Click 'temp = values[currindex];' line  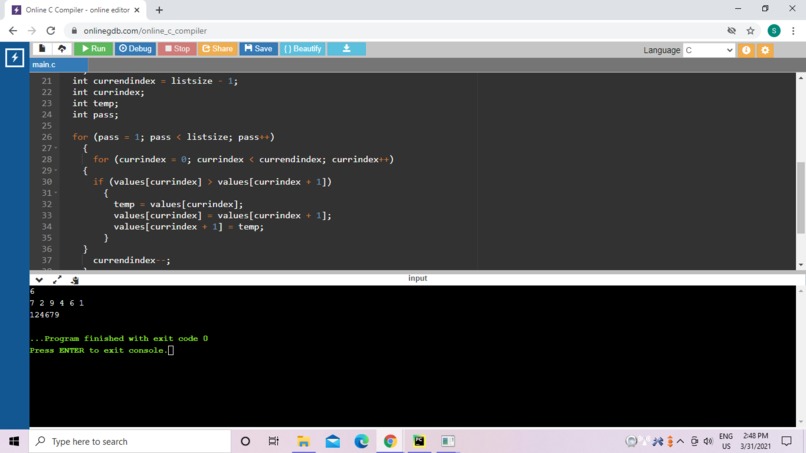click(178, 204)
